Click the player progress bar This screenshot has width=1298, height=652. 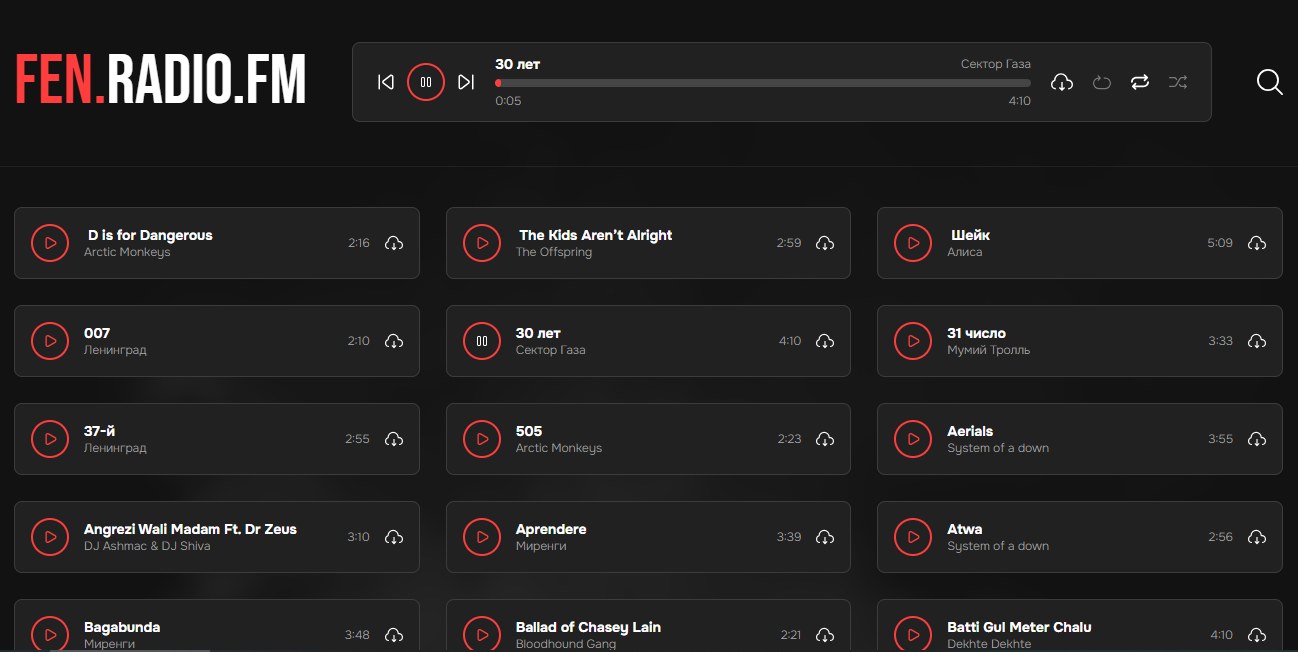click(x=762, y=83)
